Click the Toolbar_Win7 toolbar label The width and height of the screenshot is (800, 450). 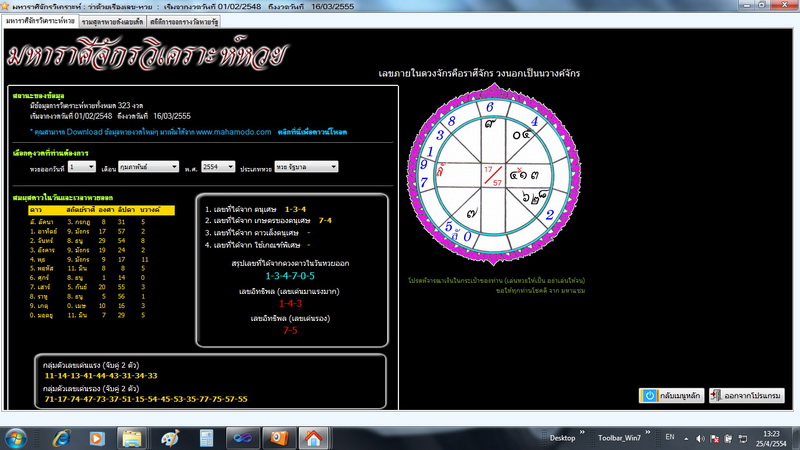pyautogui.click(x=619, y=438)
